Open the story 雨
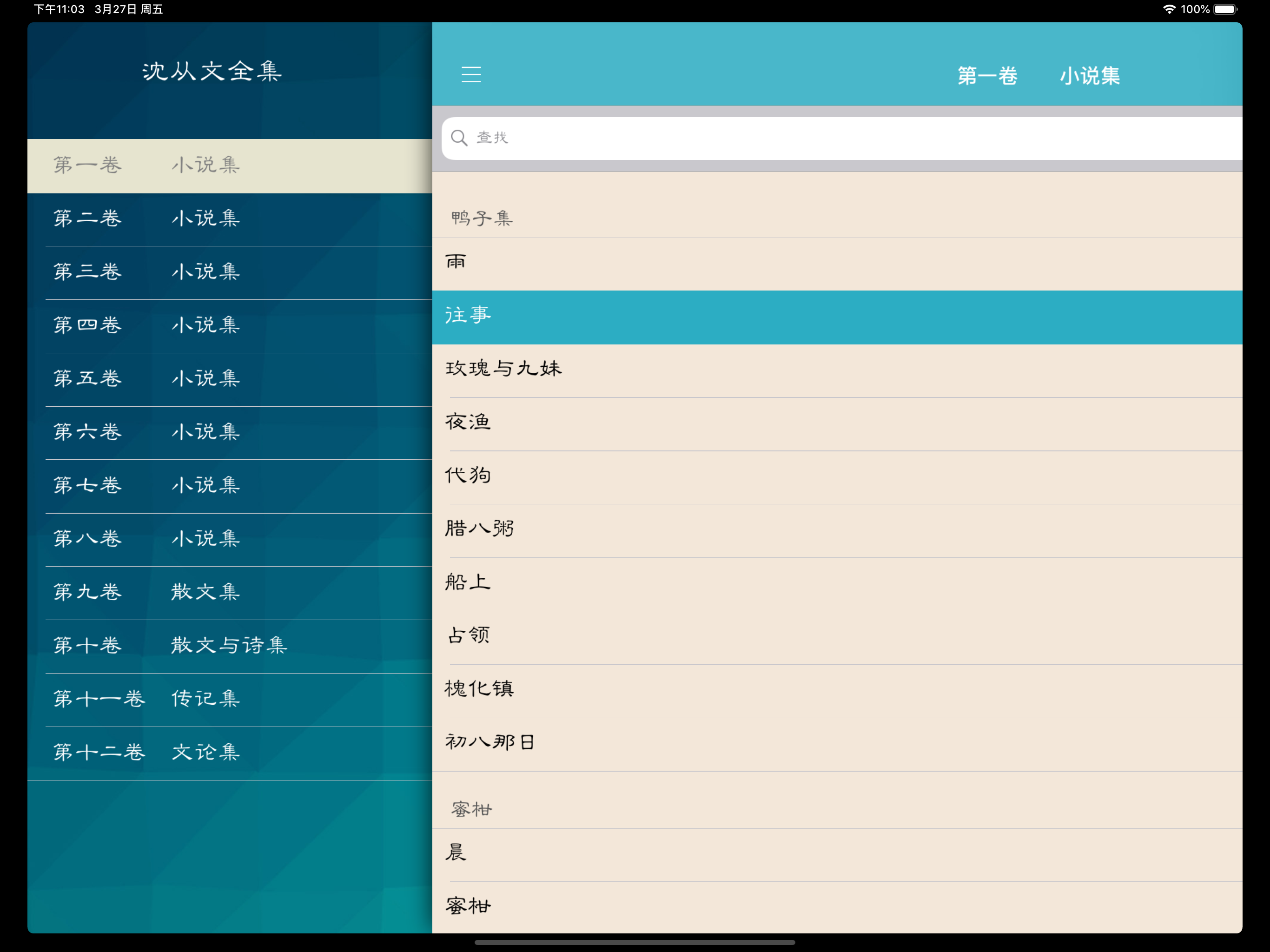This screenshot has height=952, width=1270. [837, 264]
